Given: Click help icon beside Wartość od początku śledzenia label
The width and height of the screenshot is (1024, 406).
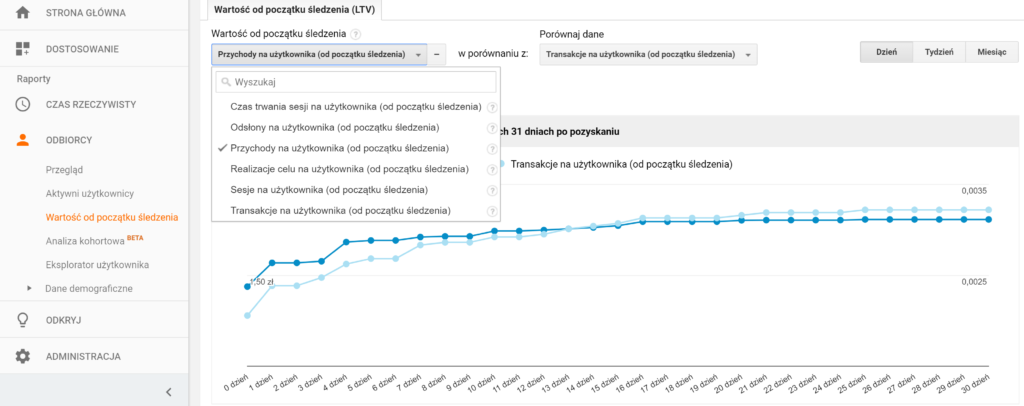Looking at the screenshot, I should click(x=355, y=35).
